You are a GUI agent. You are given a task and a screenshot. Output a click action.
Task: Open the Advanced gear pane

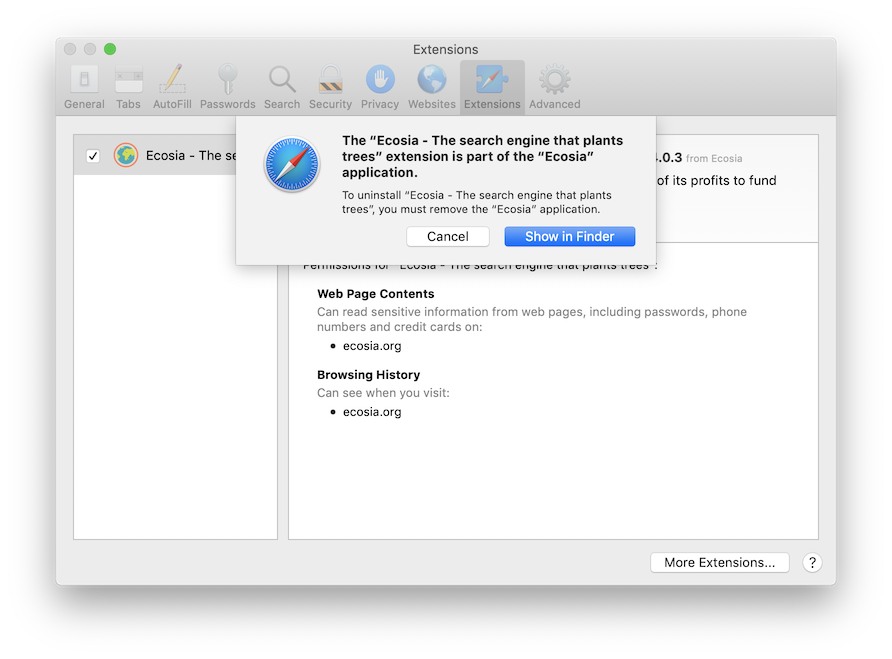pyautogui.click(x=554, y=87)
